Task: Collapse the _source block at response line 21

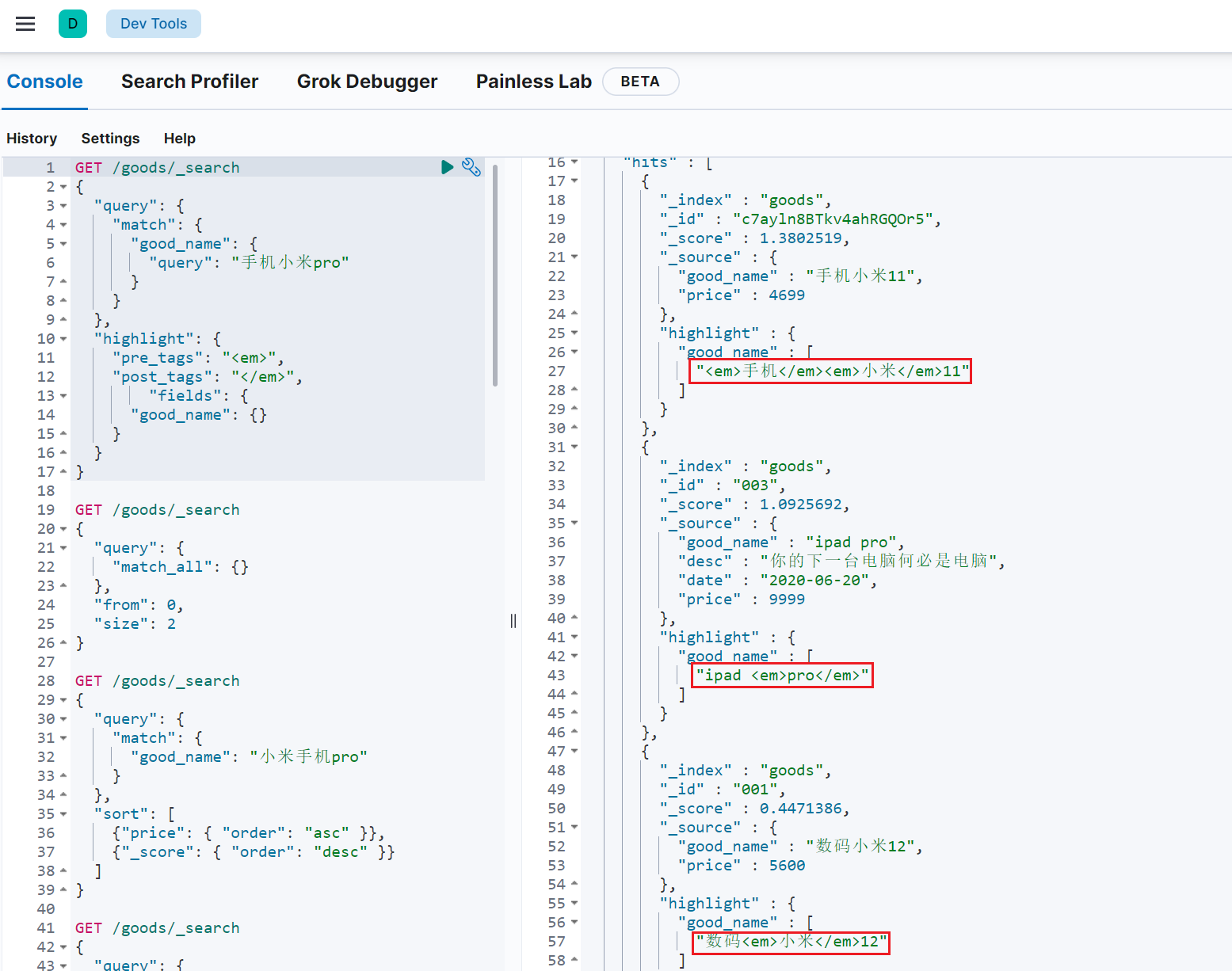Action: point(574,257)
